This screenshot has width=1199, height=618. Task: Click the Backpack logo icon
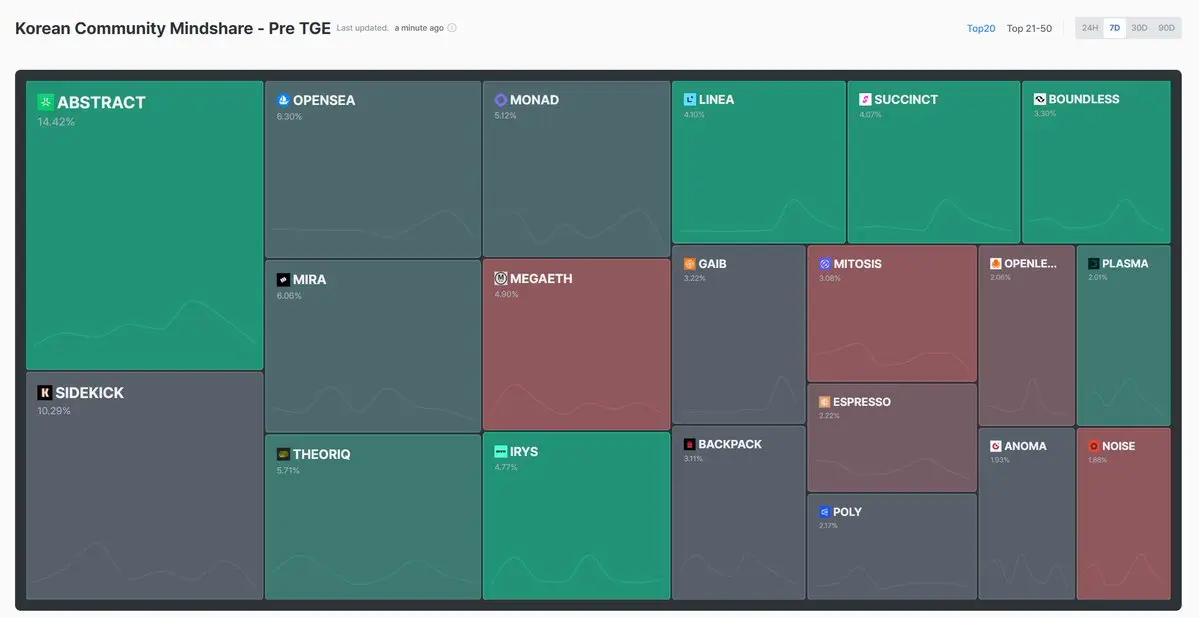[x=690, y=444]
